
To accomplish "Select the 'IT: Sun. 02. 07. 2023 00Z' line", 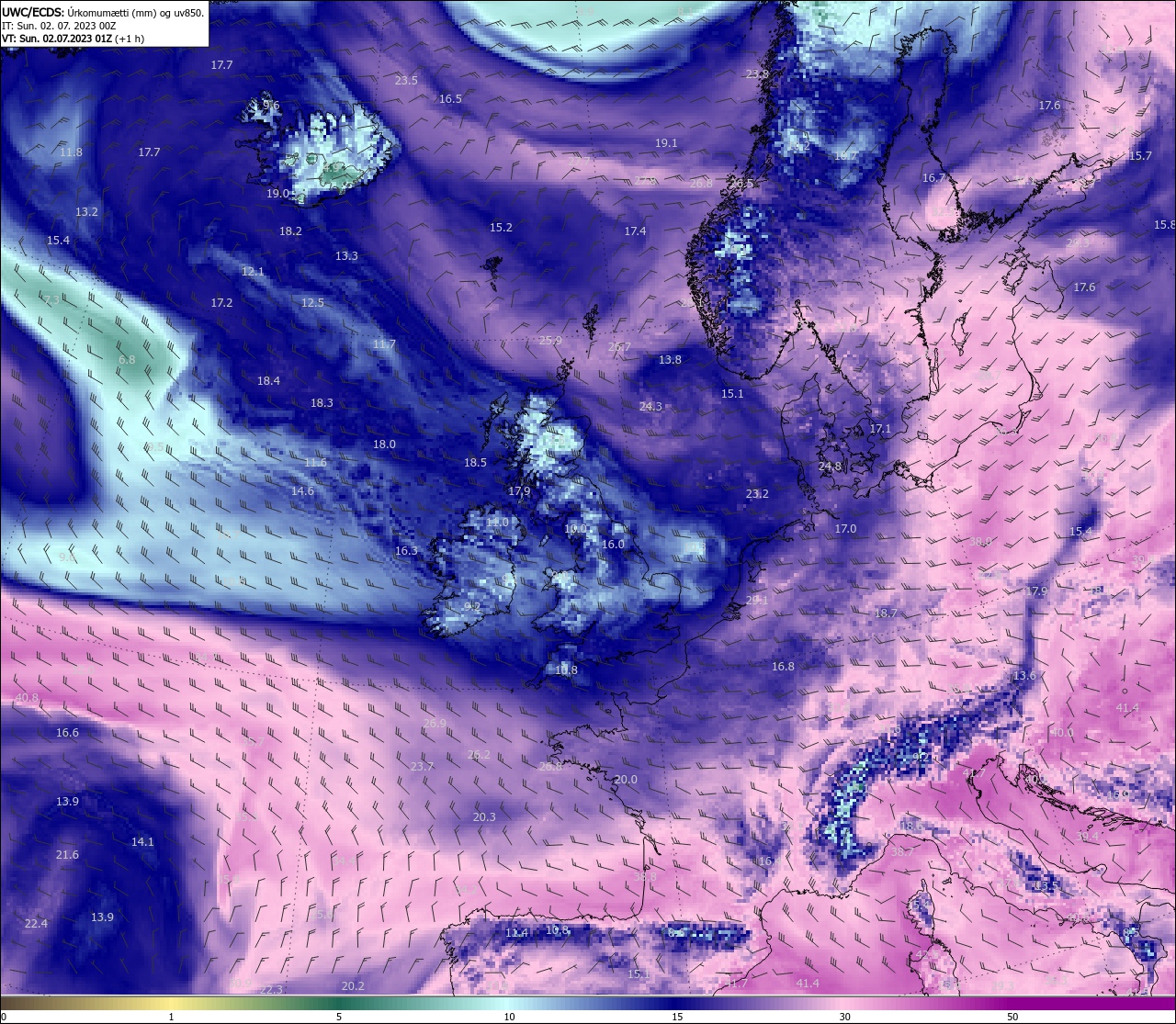I will (59, 26).
